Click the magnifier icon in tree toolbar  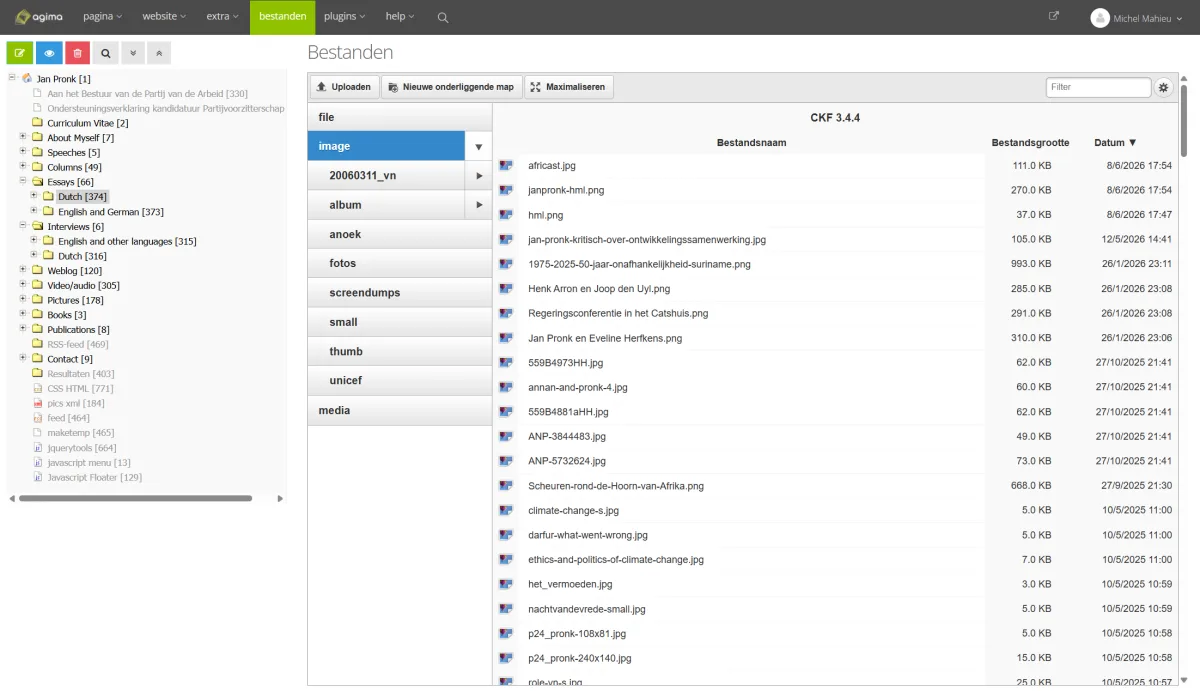(x=106, y=53)
